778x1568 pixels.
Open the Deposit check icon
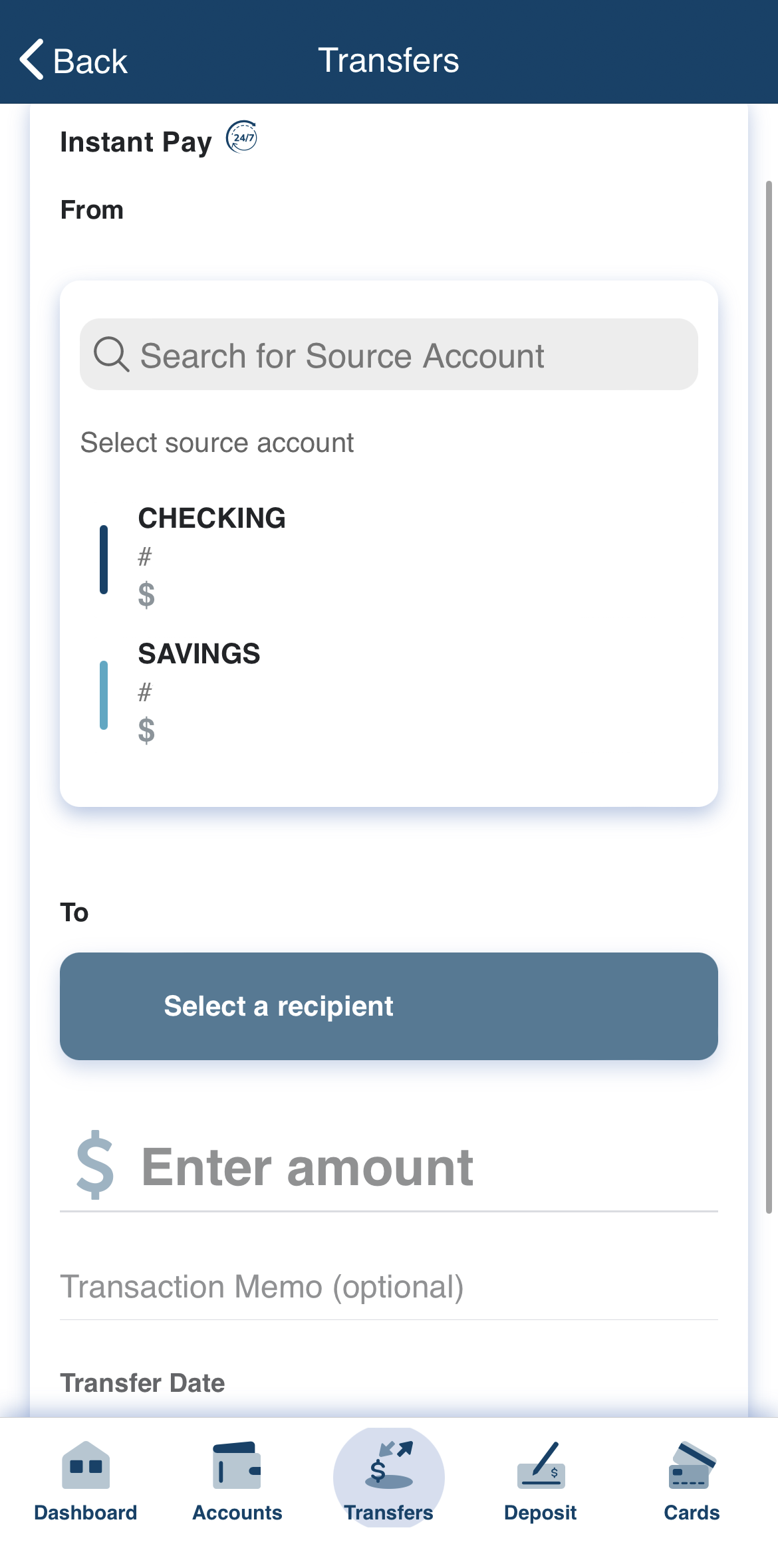(x=541, y=1465)
